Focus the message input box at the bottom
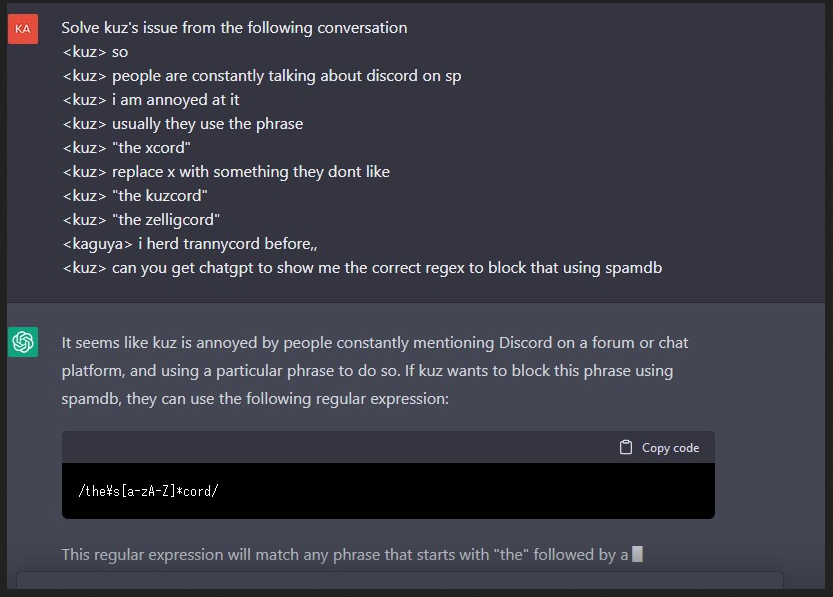This screenshot has height=597, width=833. [400, 583]
